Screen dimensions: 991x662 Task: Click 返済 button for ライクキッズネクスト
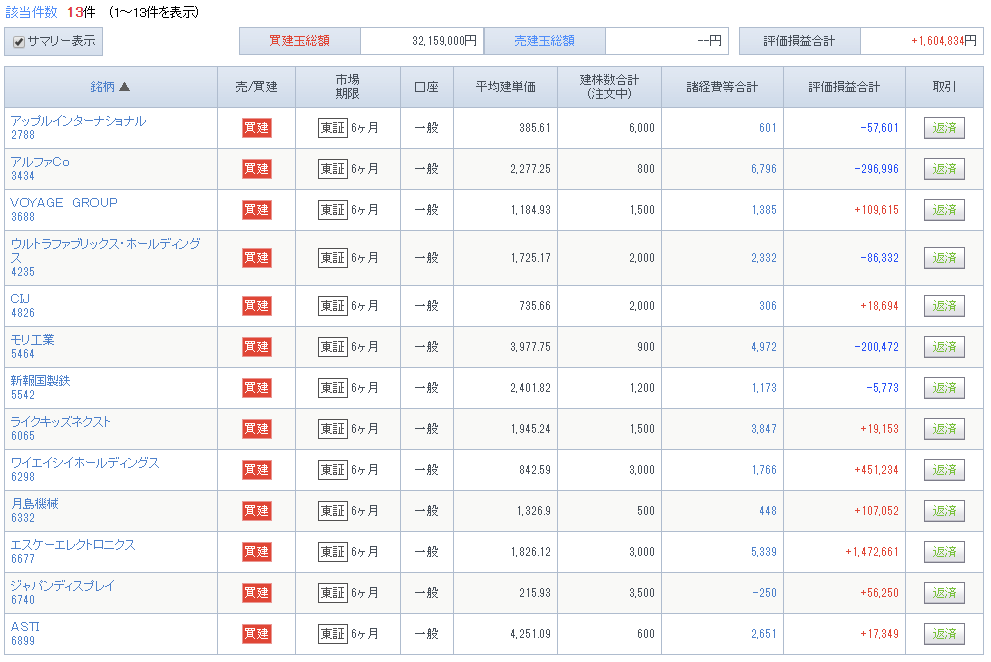coord(944,429)
